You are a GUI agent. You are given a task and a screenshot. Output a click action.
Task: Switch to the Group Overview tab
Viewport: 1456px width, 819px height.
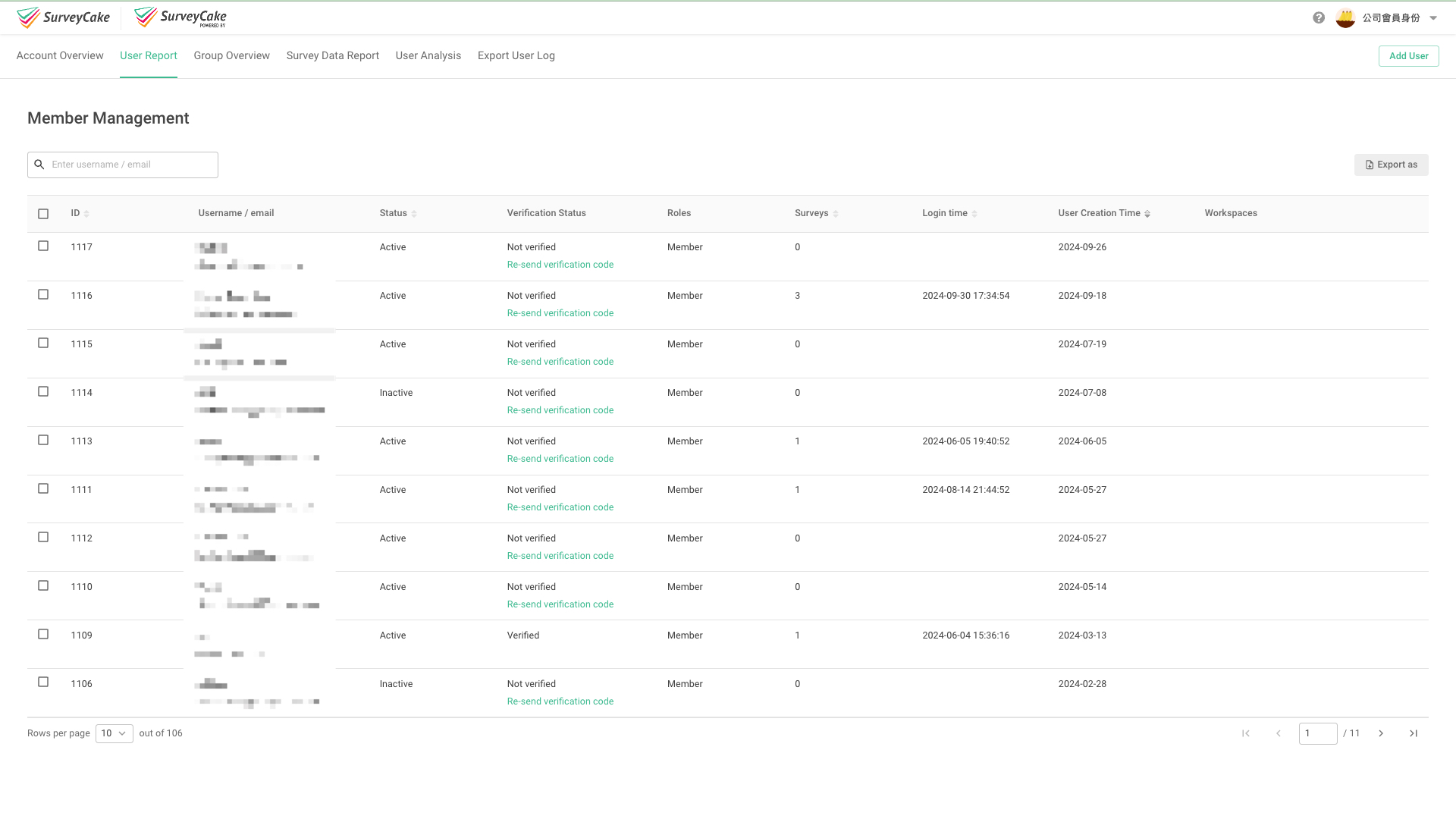click(231, 55)
